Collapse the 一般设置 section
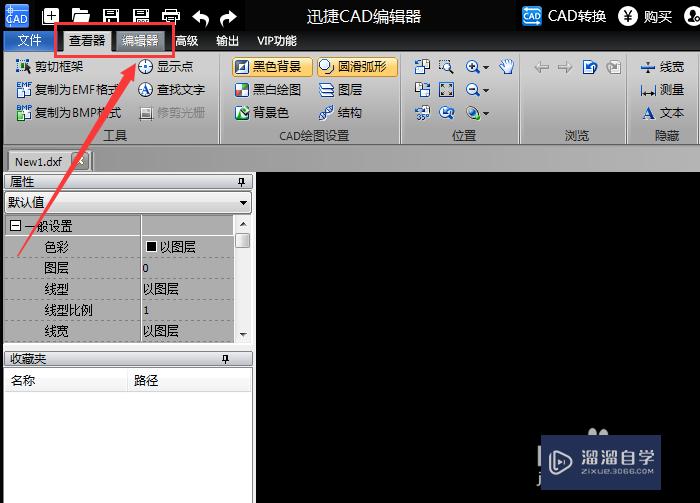 (15, 225)
